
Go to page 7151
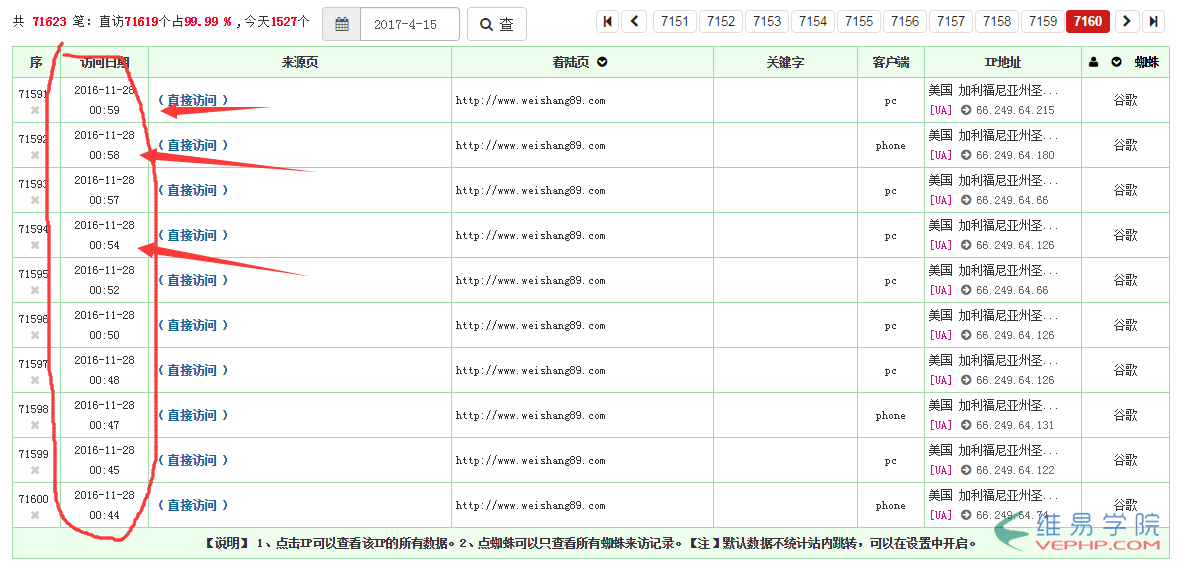point(674,21)
